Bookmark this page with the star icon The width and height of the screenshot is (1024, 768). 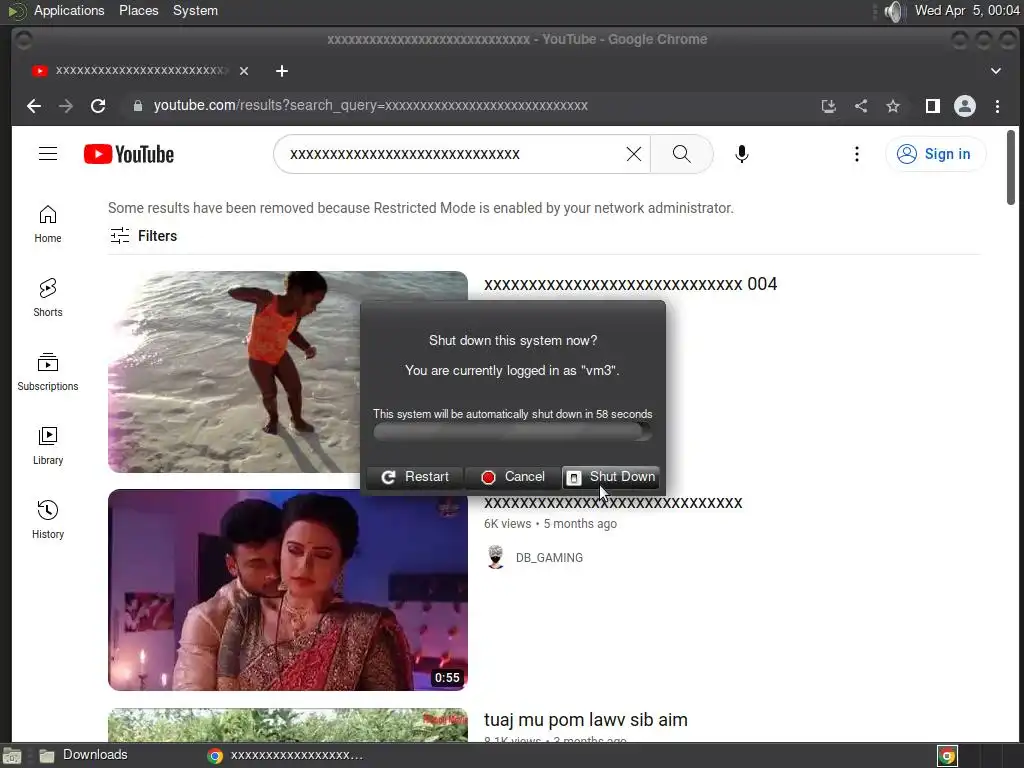[893, 106]
